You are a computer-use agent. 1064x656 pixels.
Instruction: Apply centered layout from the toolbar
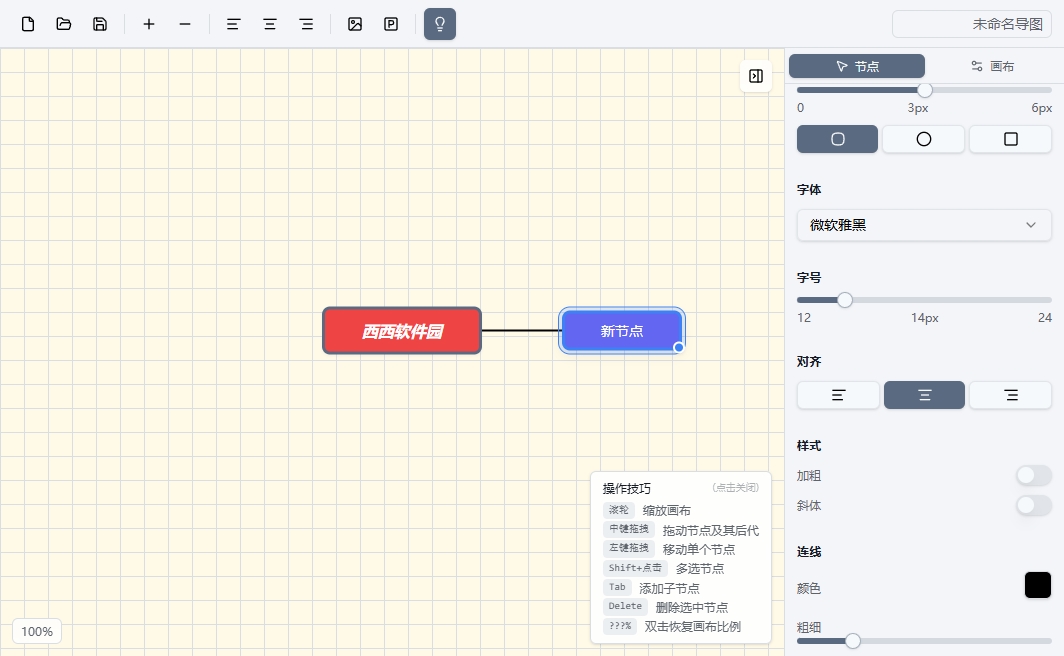(x=269, y=24)
